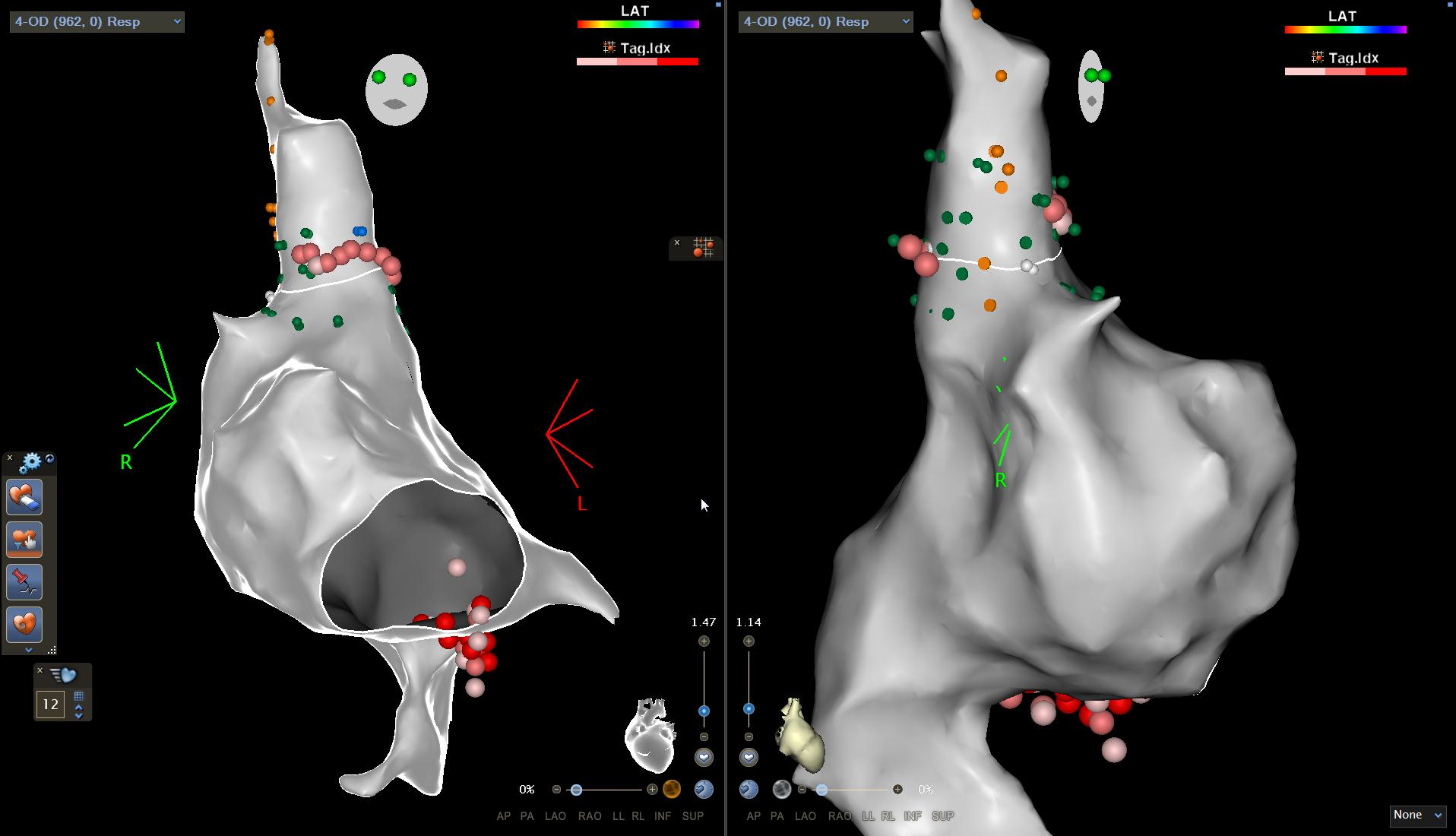Expand more tools with palette chevron
This screenshot has height=836, width=1456.
(x=29, y=650)
